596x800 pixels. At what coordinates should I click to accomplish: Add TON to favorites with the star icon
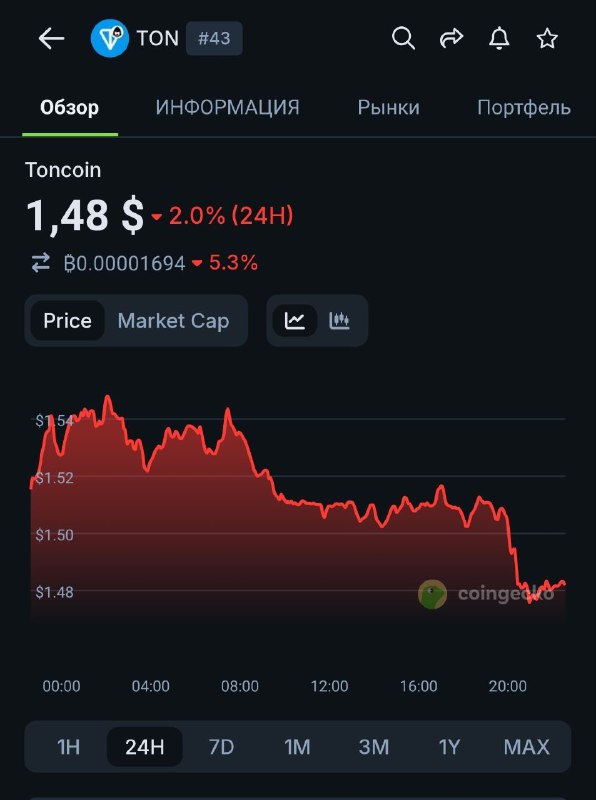(546, 38)
